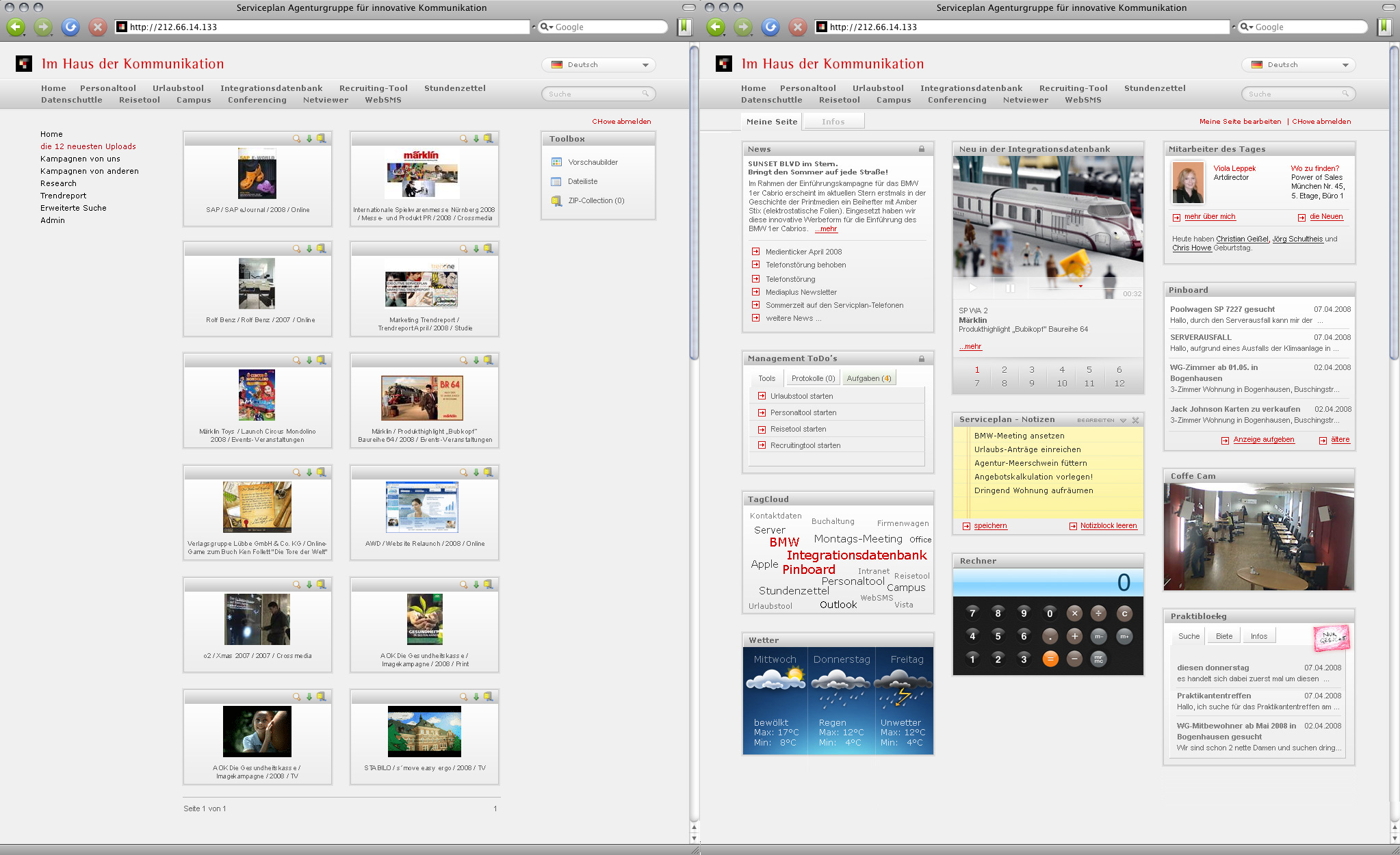Viewport: 1400px width, 855px height.
Task: Switch to the Meine Seite tab
Action: [772, 122]
